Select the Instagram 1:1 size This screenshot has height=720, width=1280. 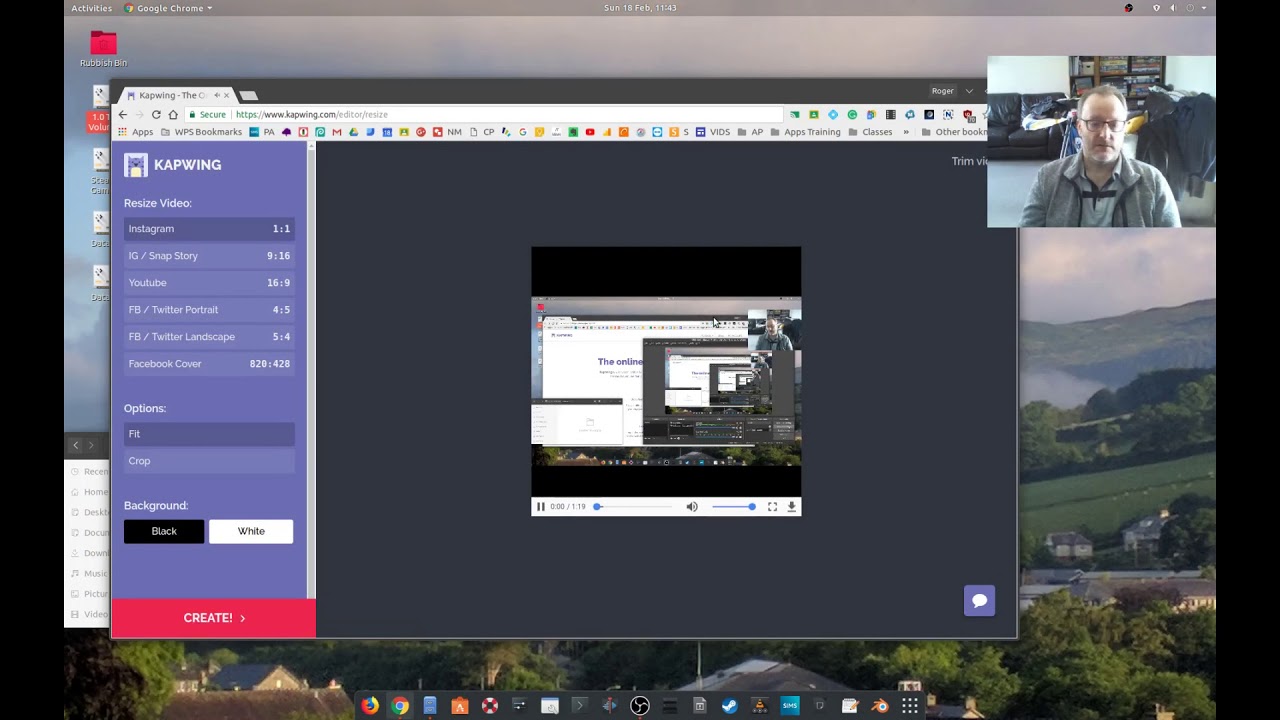coord(209,229)
